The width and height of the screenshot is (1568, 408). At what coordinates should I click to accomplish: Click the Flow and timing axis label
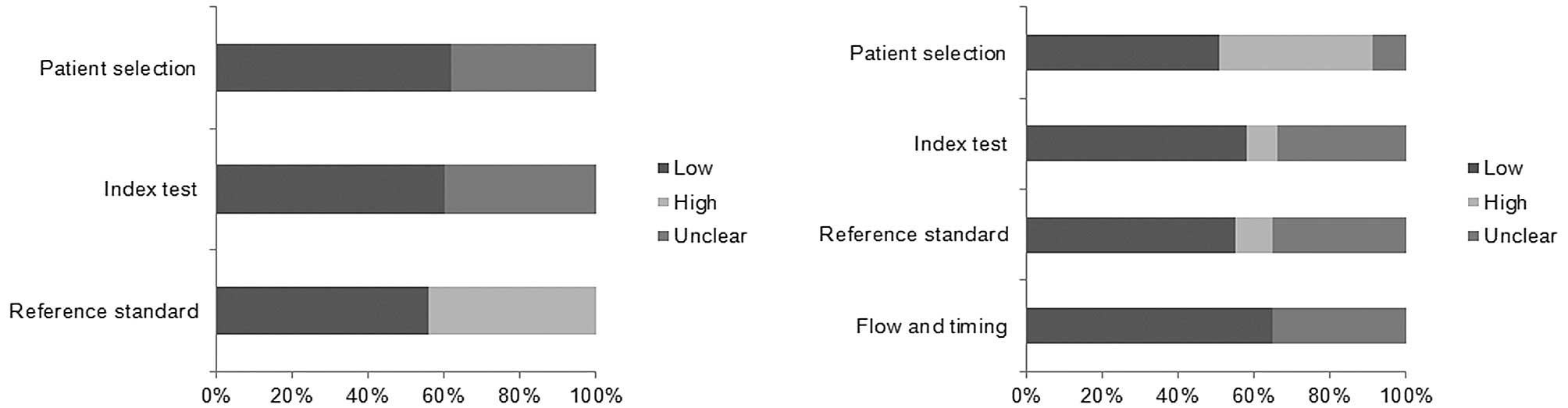931,326
